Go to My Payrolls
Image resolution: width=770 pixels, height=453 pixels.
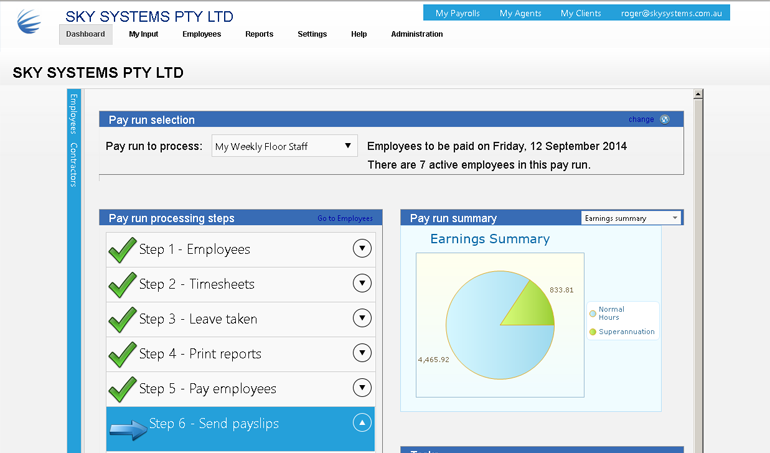pos(458,13)
